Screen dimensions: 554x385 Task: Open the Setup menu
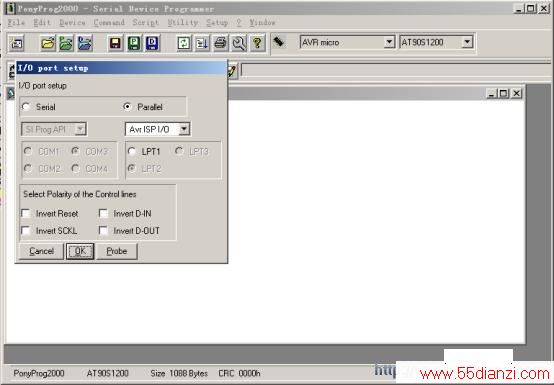pyautogui.click(x=217, y=22)
